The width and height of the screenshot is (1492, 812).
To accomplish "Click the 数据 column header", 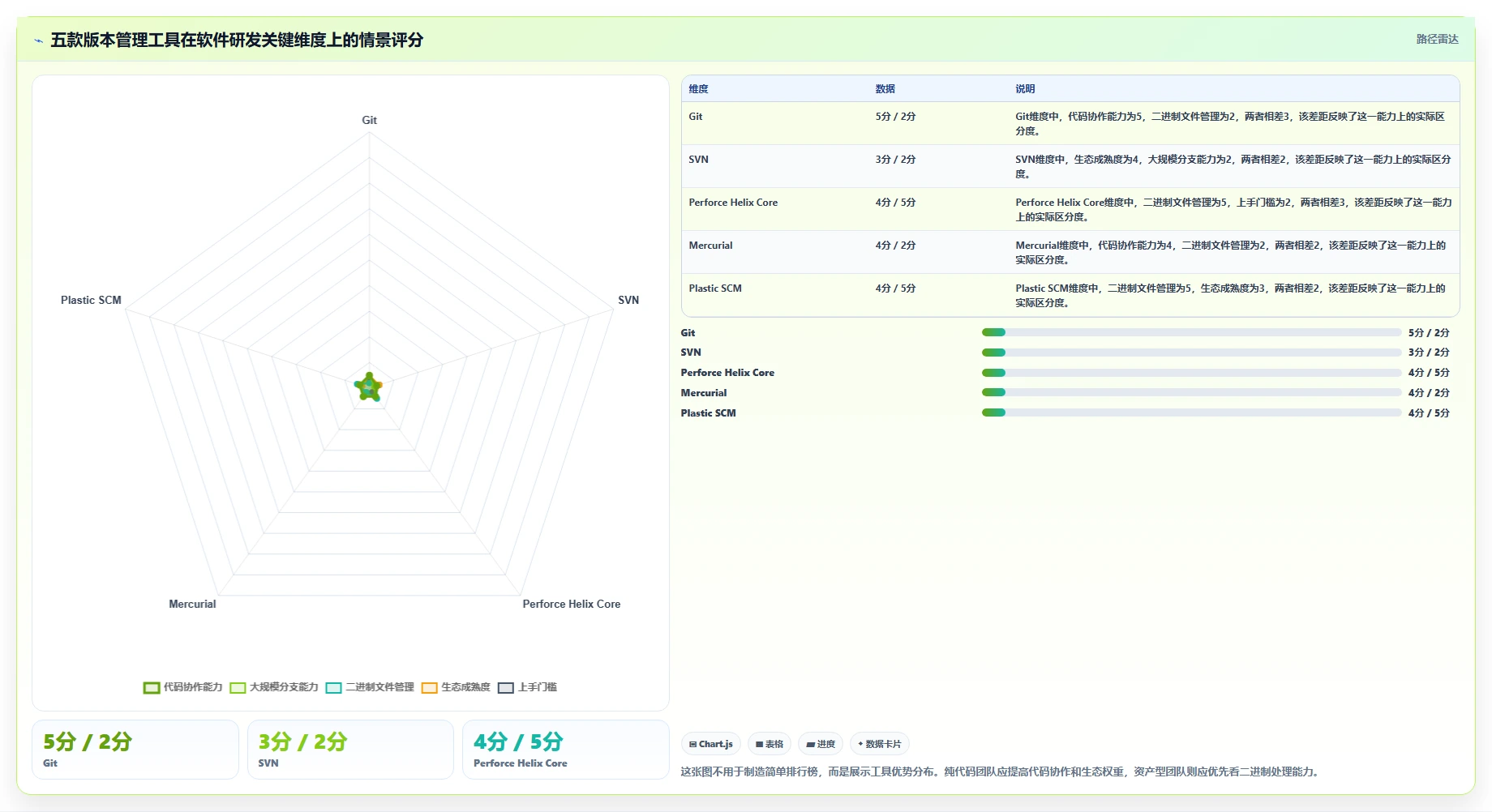I will tap(885, 89).
